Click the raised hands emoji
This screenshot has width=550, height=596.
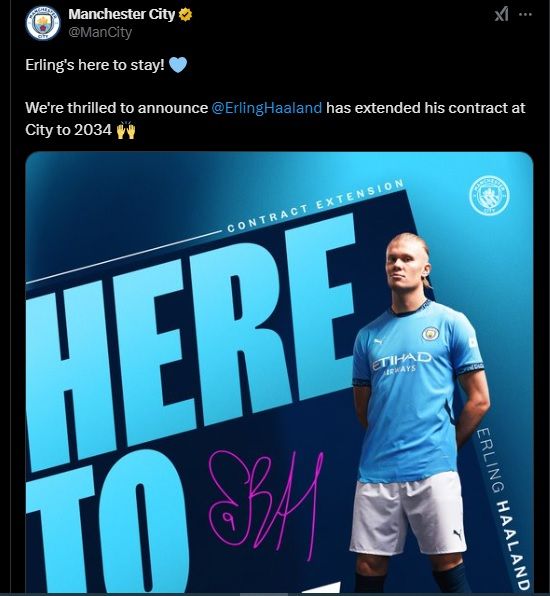(x=126, y=130)
